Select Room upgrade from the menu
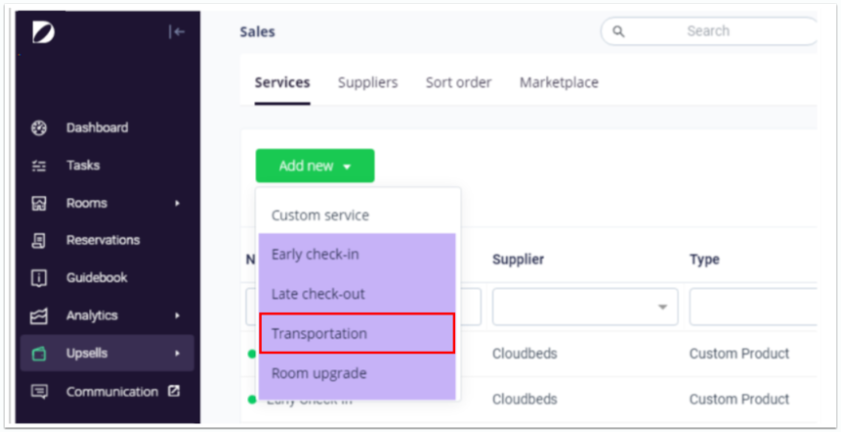Screen dimensions: 841x432 coord(319,373)
